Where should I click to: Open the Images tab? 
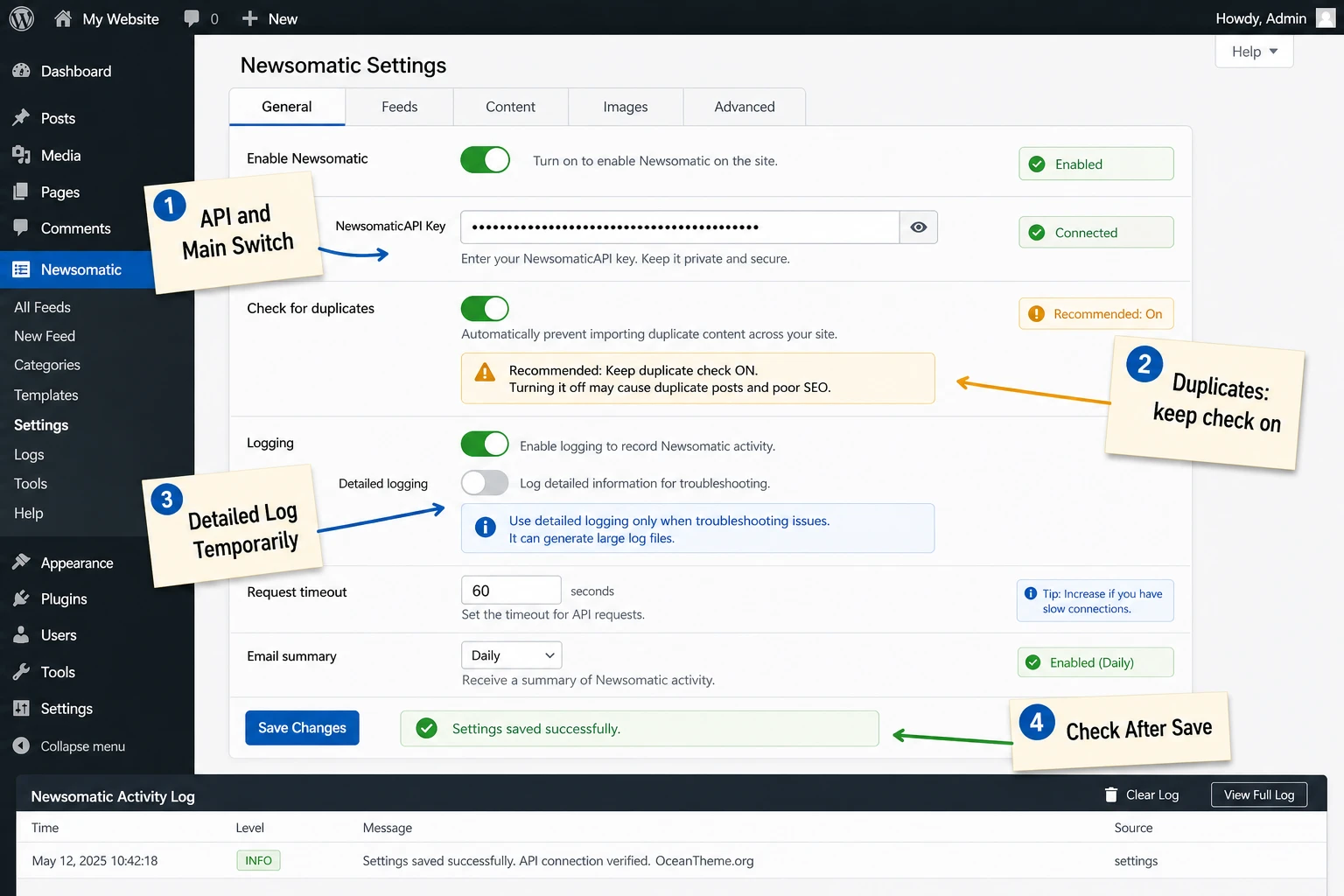tap(626, 107)
